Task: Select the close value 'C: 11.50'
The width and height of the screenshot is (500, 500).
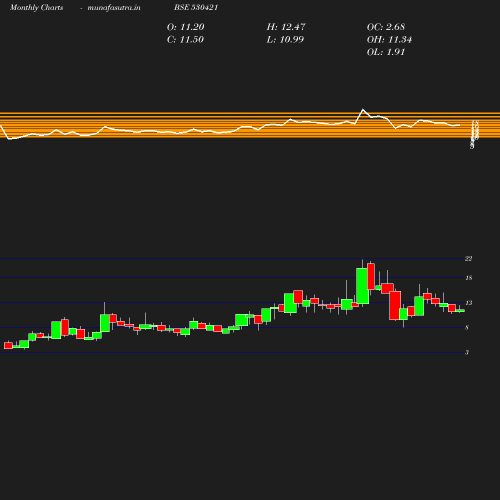Action: click(x=185, y=40)
